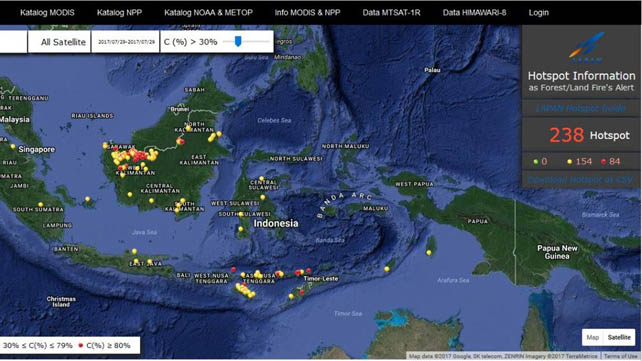This screenshot has width=642, height=361.
Task: Click the Download Hotspot as CSV link
Action: (x=580, y=180)
